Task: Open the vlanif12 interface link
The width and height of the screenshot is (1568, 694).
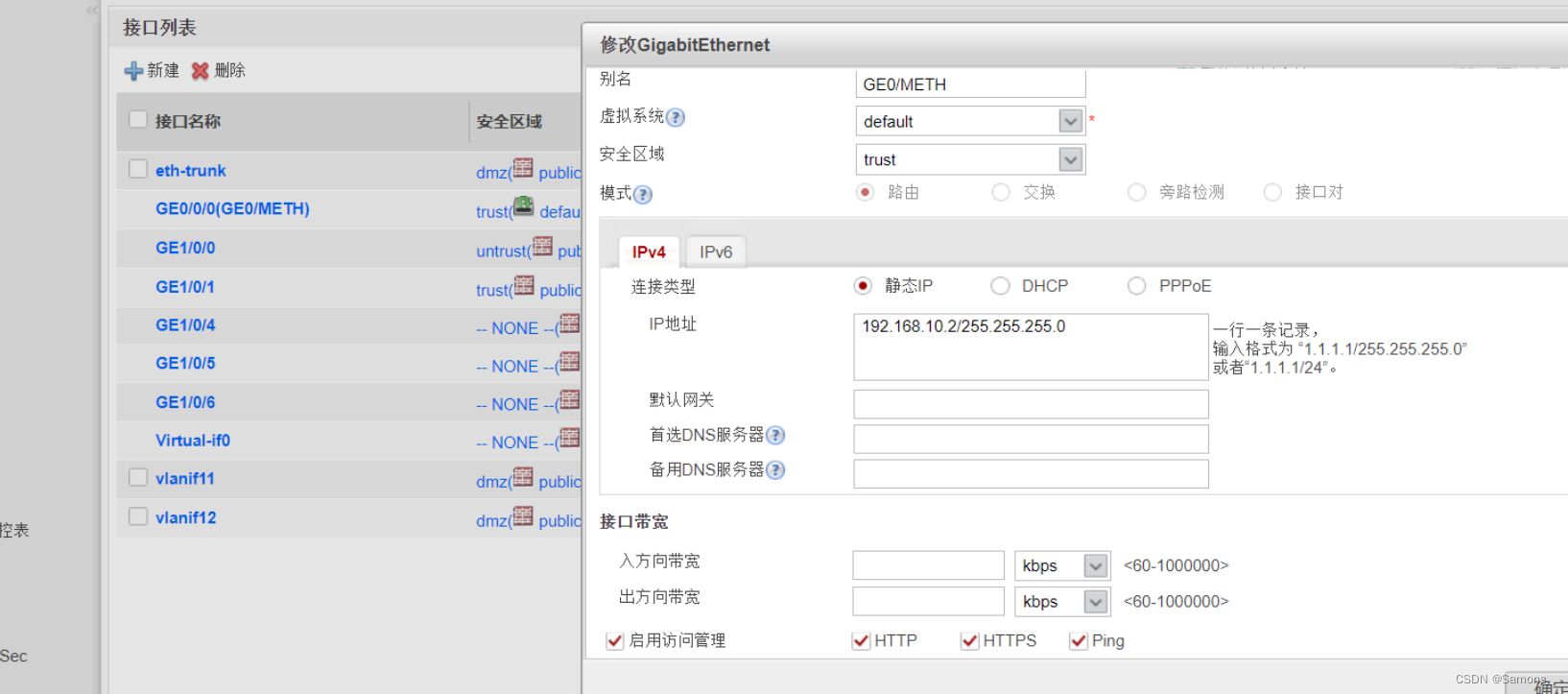Action: point(186,518)
